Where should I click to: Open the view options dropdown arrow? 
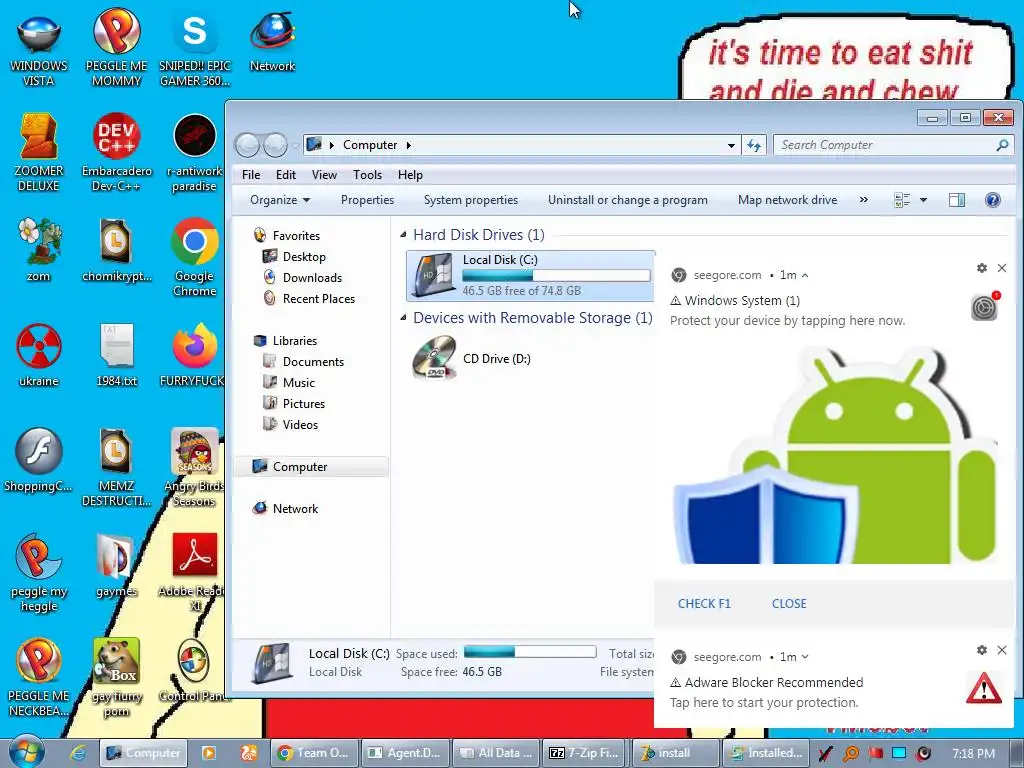click(x=923, y=200)
